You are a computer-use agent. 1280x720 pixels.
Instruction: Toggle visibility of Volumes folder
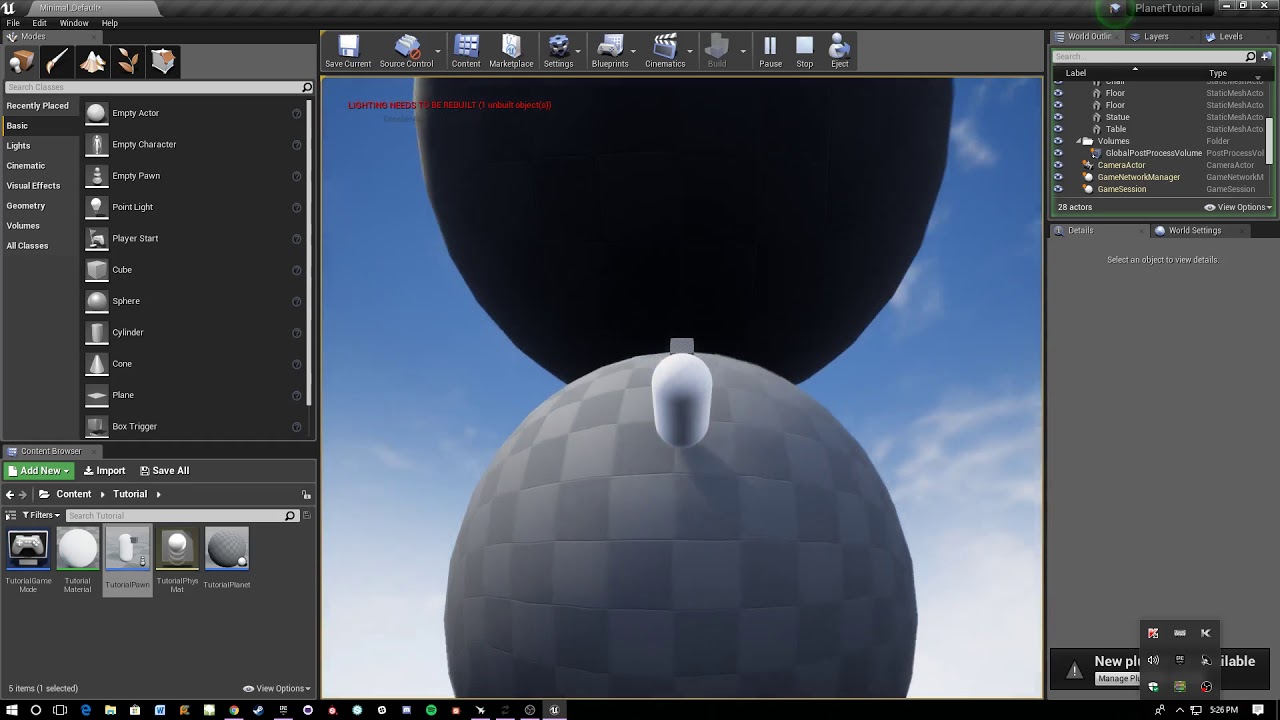(x=1058, y=141)
